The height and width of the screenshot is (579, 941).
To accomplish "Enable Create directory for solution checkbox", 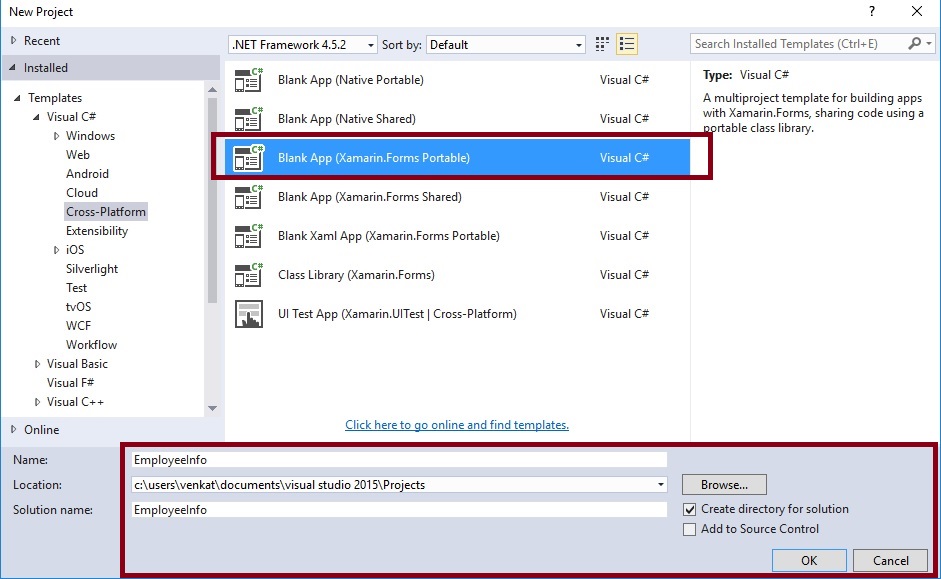I will tap(690, 509).
